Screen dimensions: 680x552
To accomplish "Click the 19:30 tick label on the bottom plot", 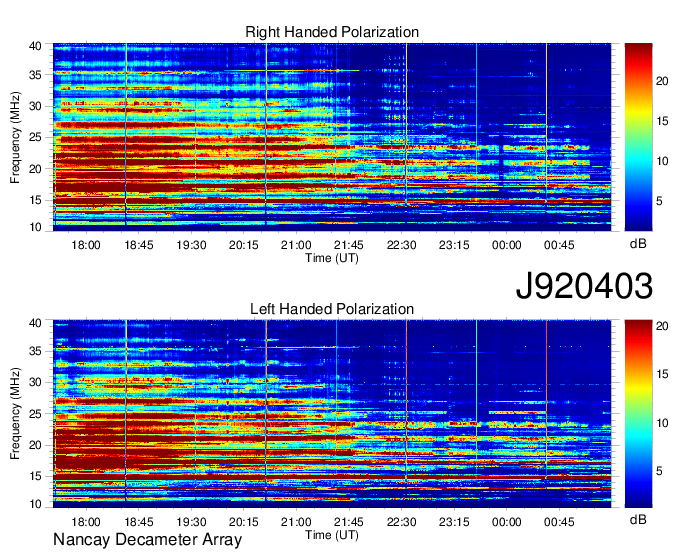I will click(191, 522).
